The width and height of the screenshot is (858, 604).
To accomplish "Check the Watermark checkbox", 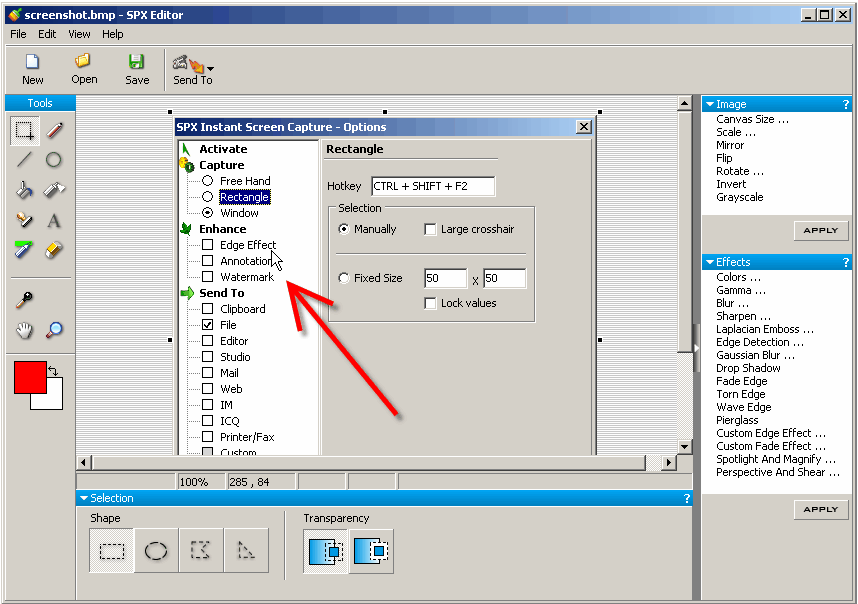I will point(207,277).
